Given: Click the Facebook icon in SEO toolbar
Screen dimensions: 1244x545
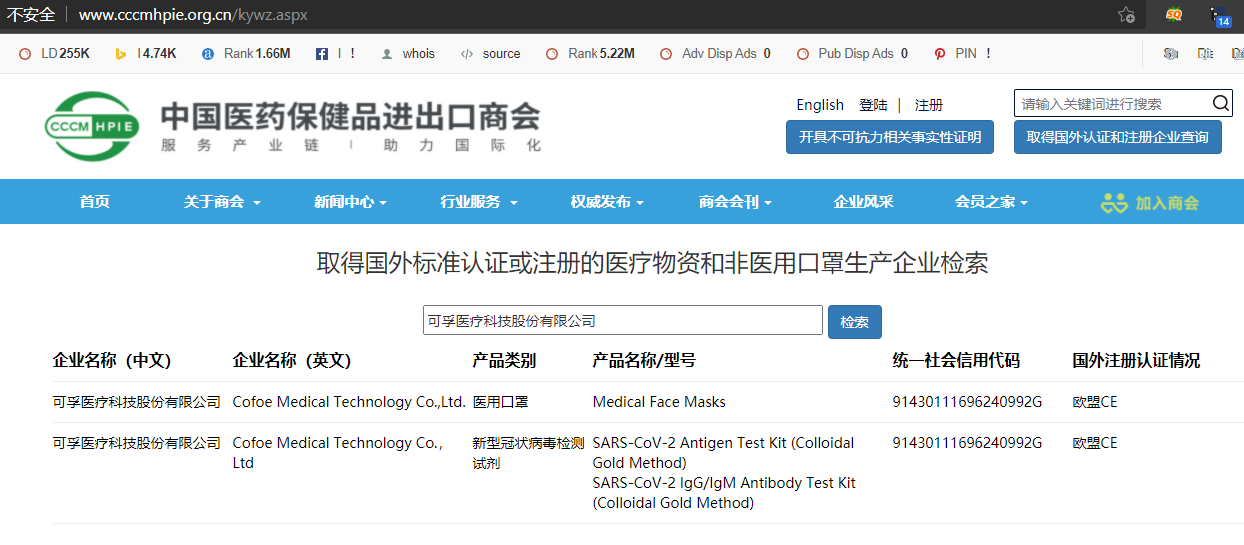Looking at the screenshot, I should [322, 54].
